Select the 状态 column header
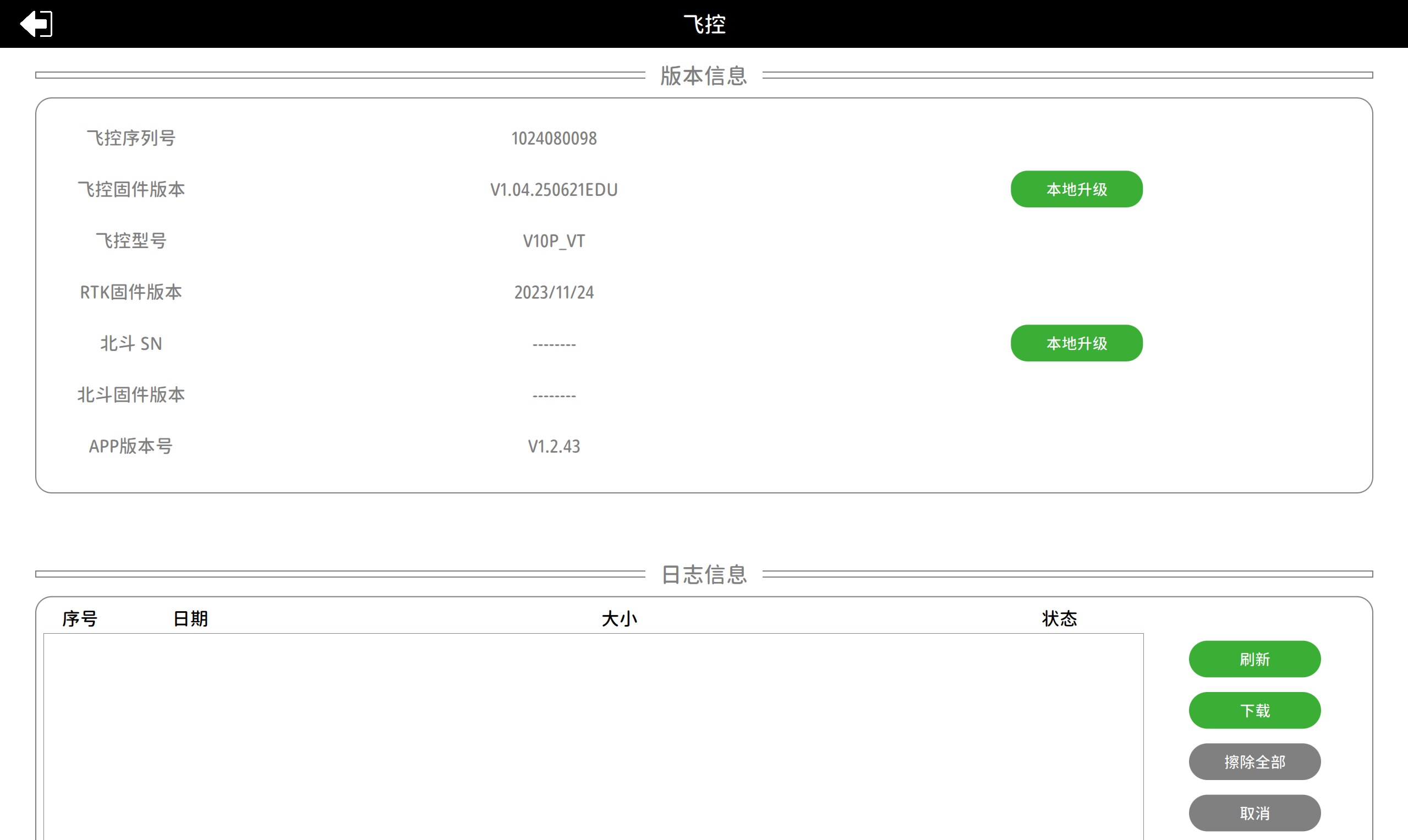Screen dimensions: 1408x840 coord(1059,619)
